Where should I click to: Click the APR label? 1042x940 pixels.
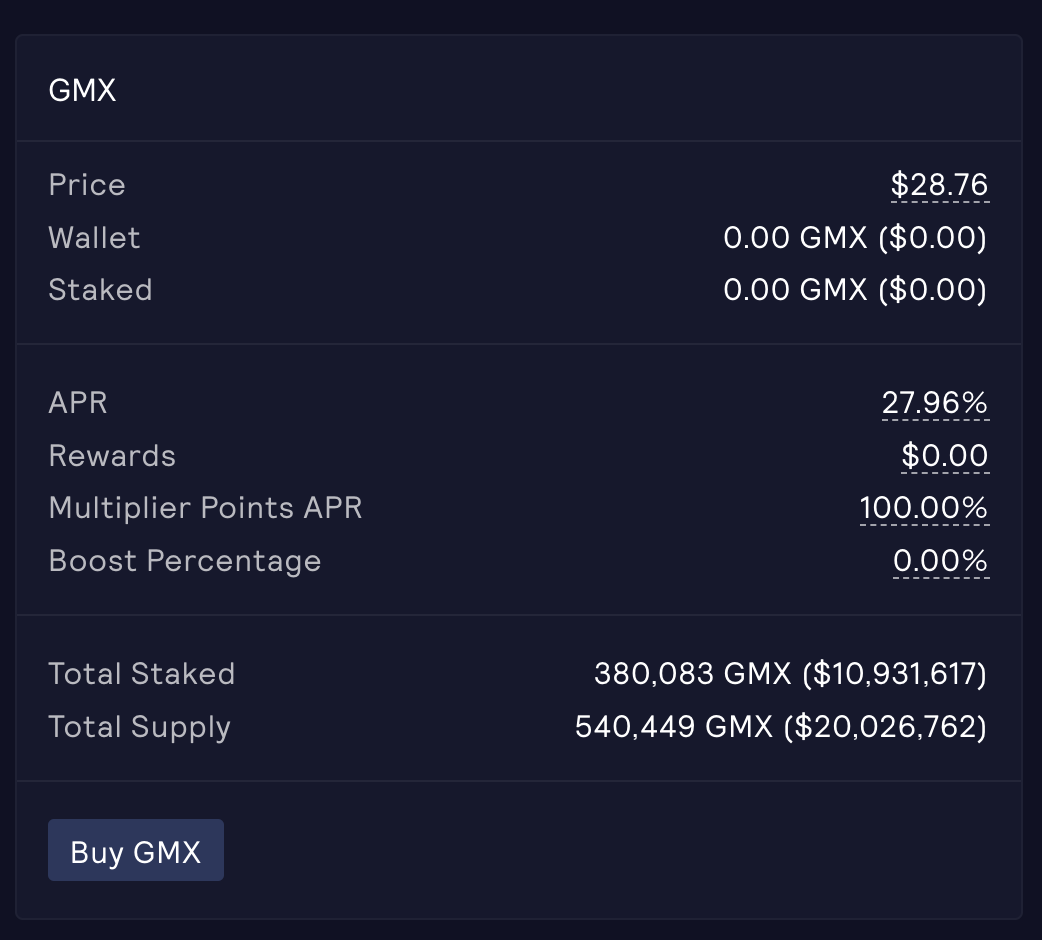pyautogui.click(x=78, y=403)
